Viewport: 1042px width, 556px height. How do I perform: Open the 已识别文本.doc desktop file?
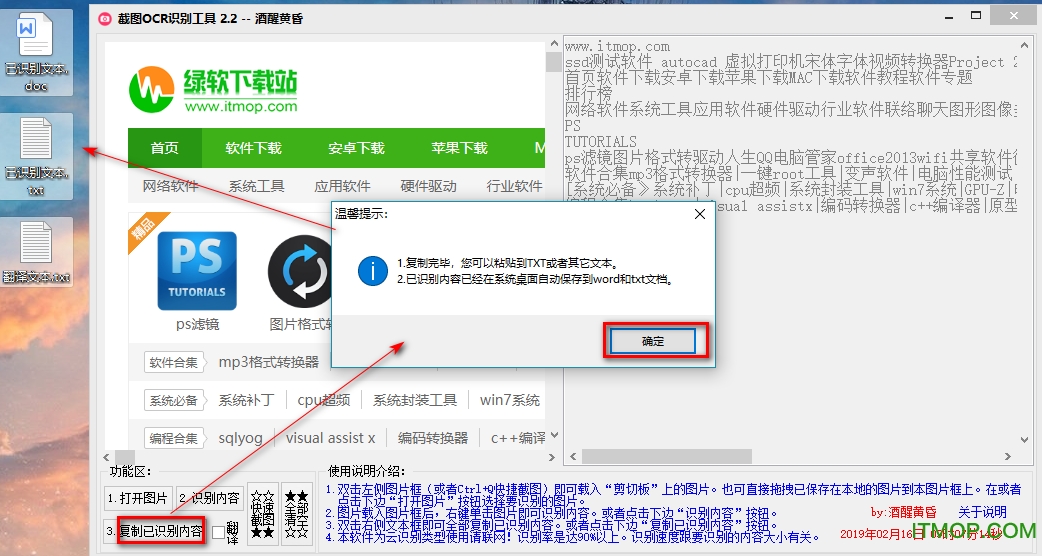pos(36,52)
